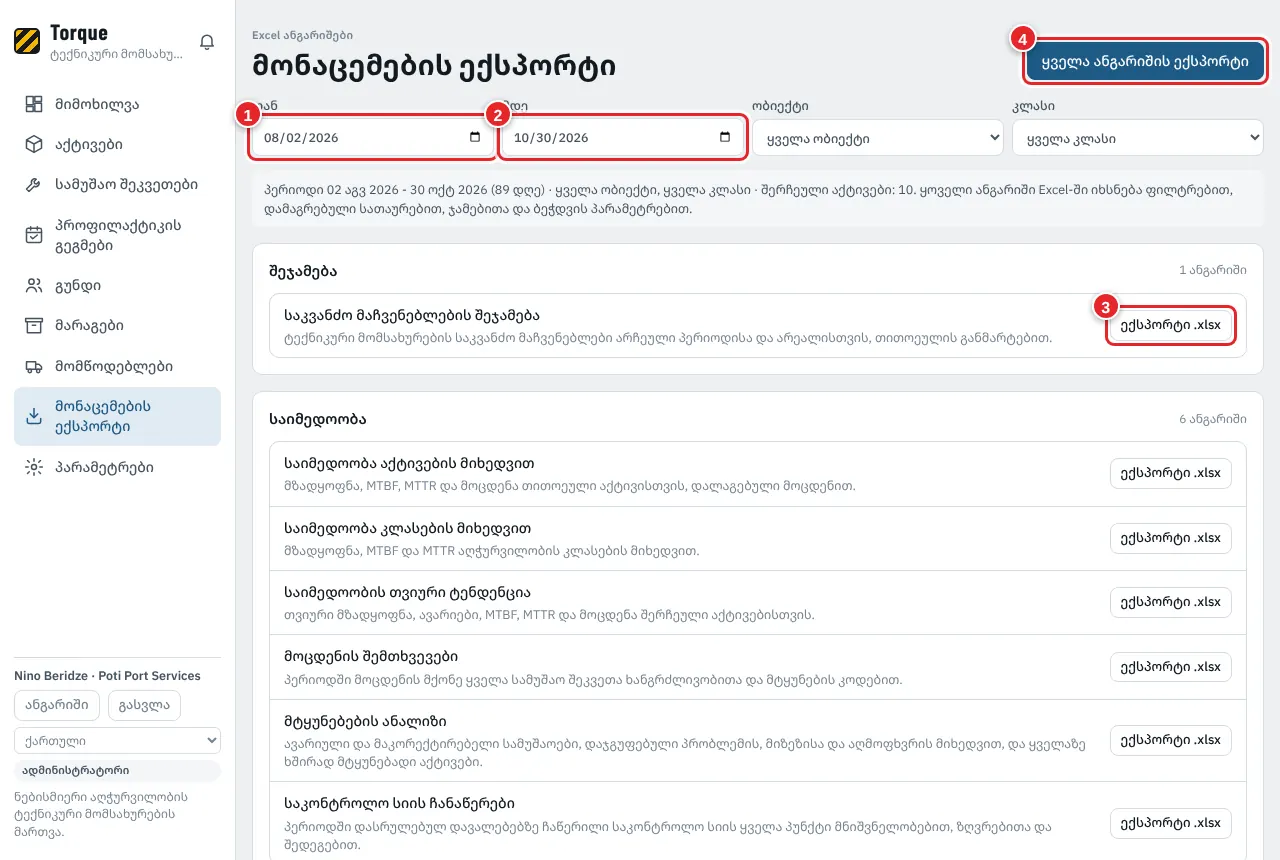Click the აქტივები cube icon

(x=34, y=144)
